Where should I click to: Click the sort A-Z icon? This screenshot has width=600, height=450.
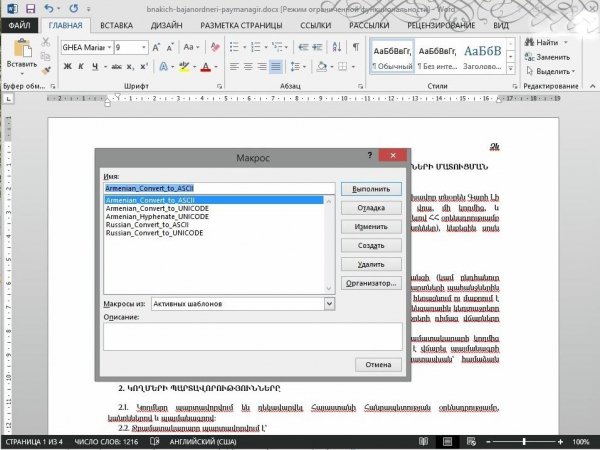[337, 47]
